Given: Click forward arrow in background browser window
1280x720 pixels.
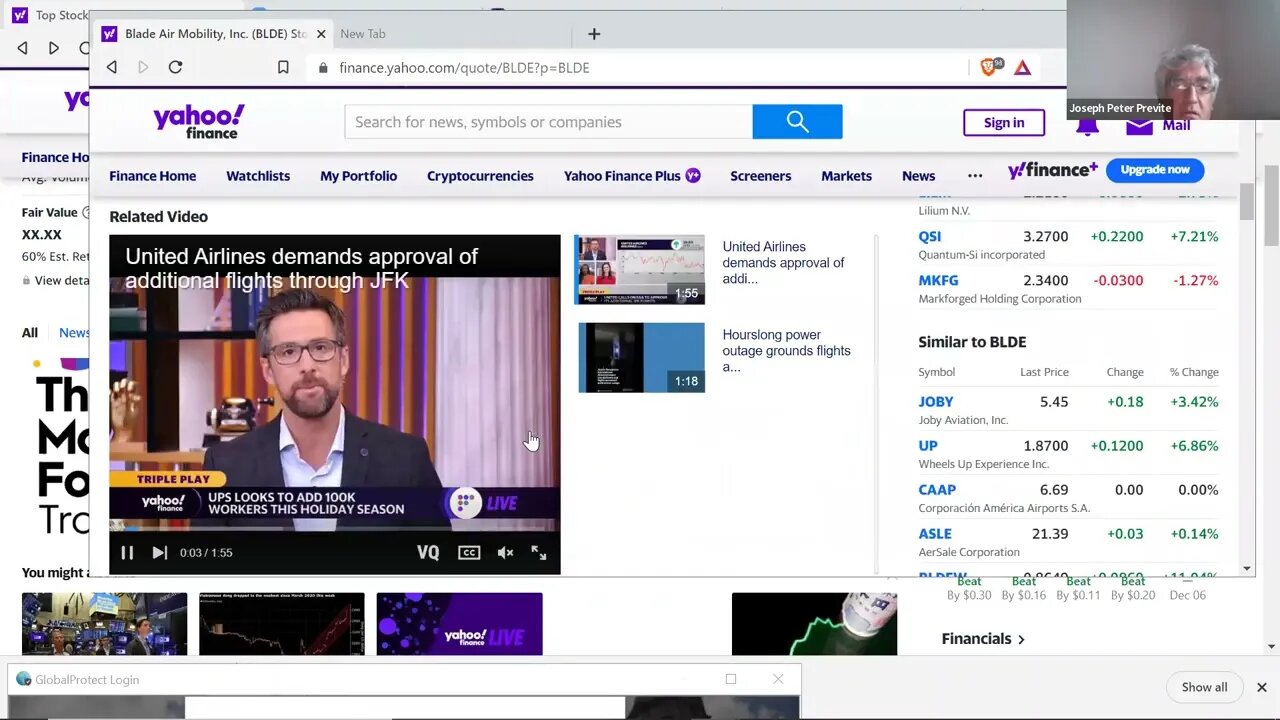Looking at the screenshot, I should (54, 48).
